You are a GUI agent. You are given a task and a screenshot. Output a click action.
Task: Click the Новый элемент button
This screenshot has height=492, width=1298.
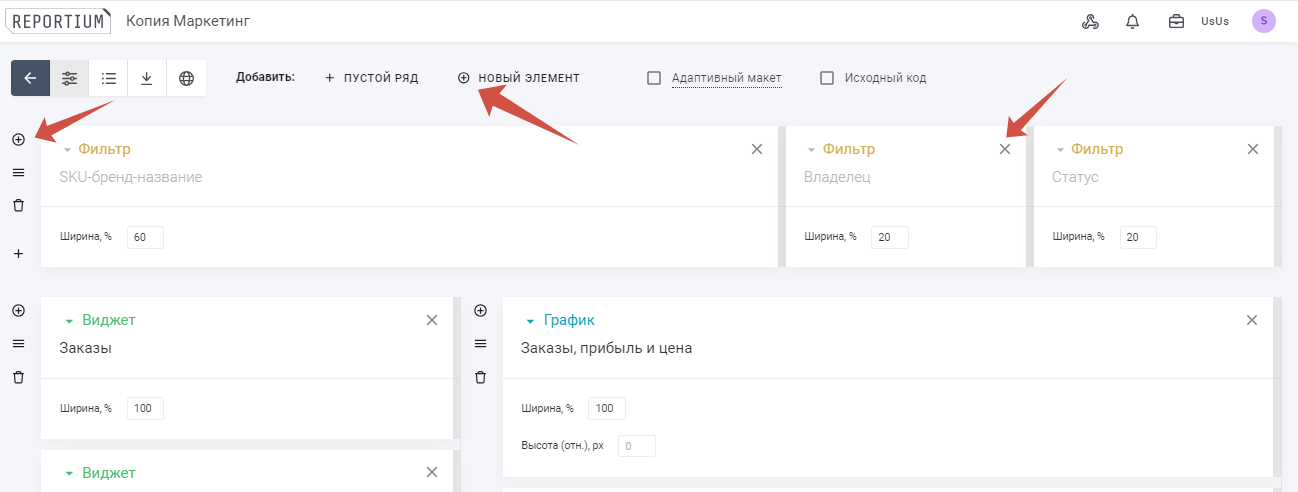click(x=518, y=78)
